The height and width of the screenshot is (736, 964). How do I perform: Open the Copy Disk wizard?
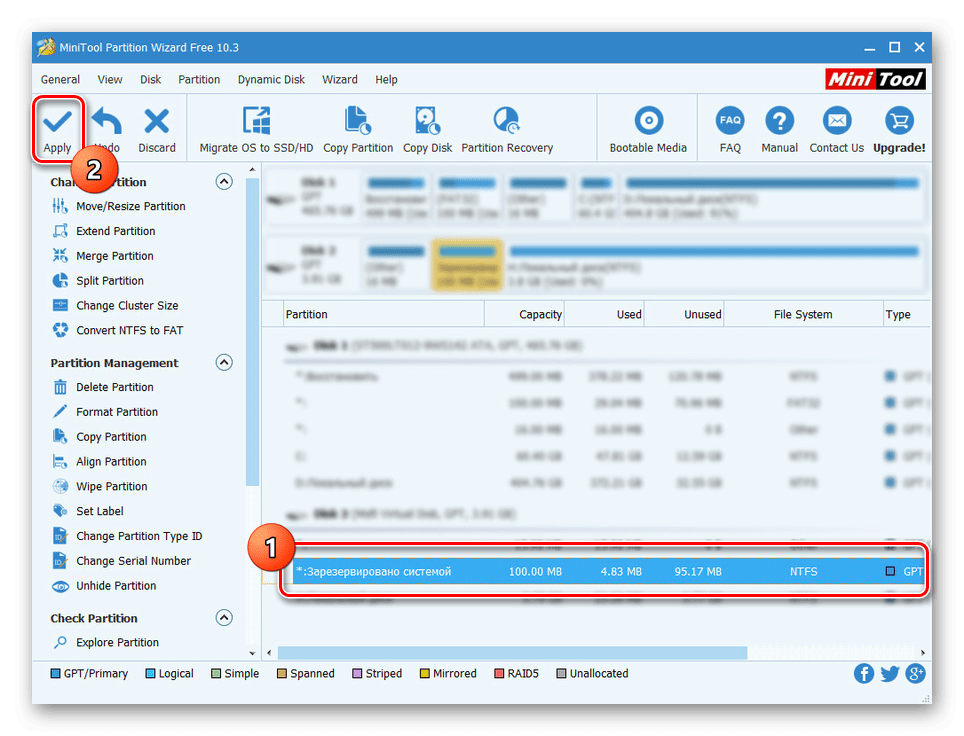[428, 122]
